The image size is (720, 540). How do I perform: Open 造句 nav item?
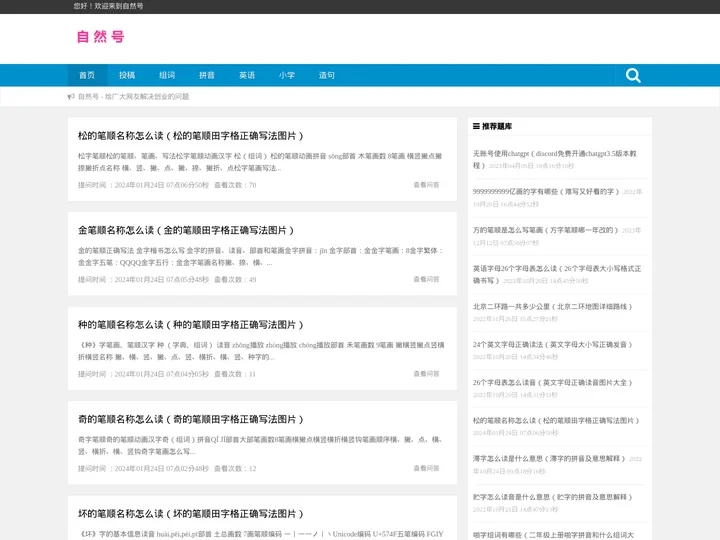point(326,75)
